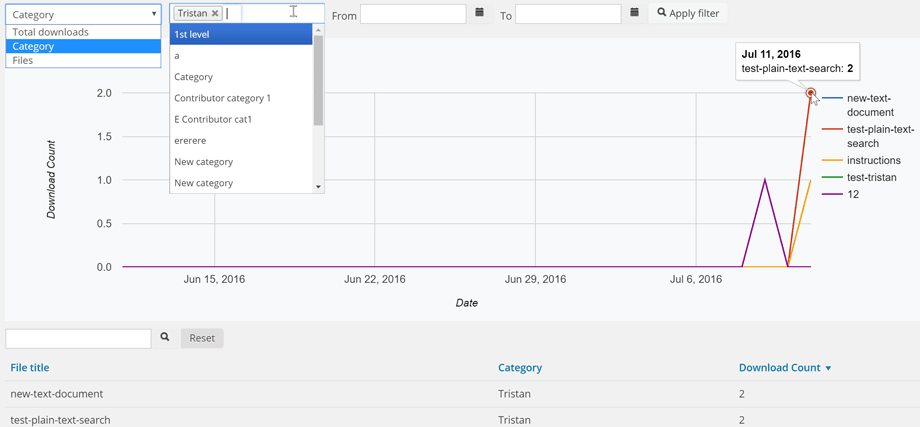Click new-text-document table row title
This screenshot has width=920, height=427.
click(57, 394)
